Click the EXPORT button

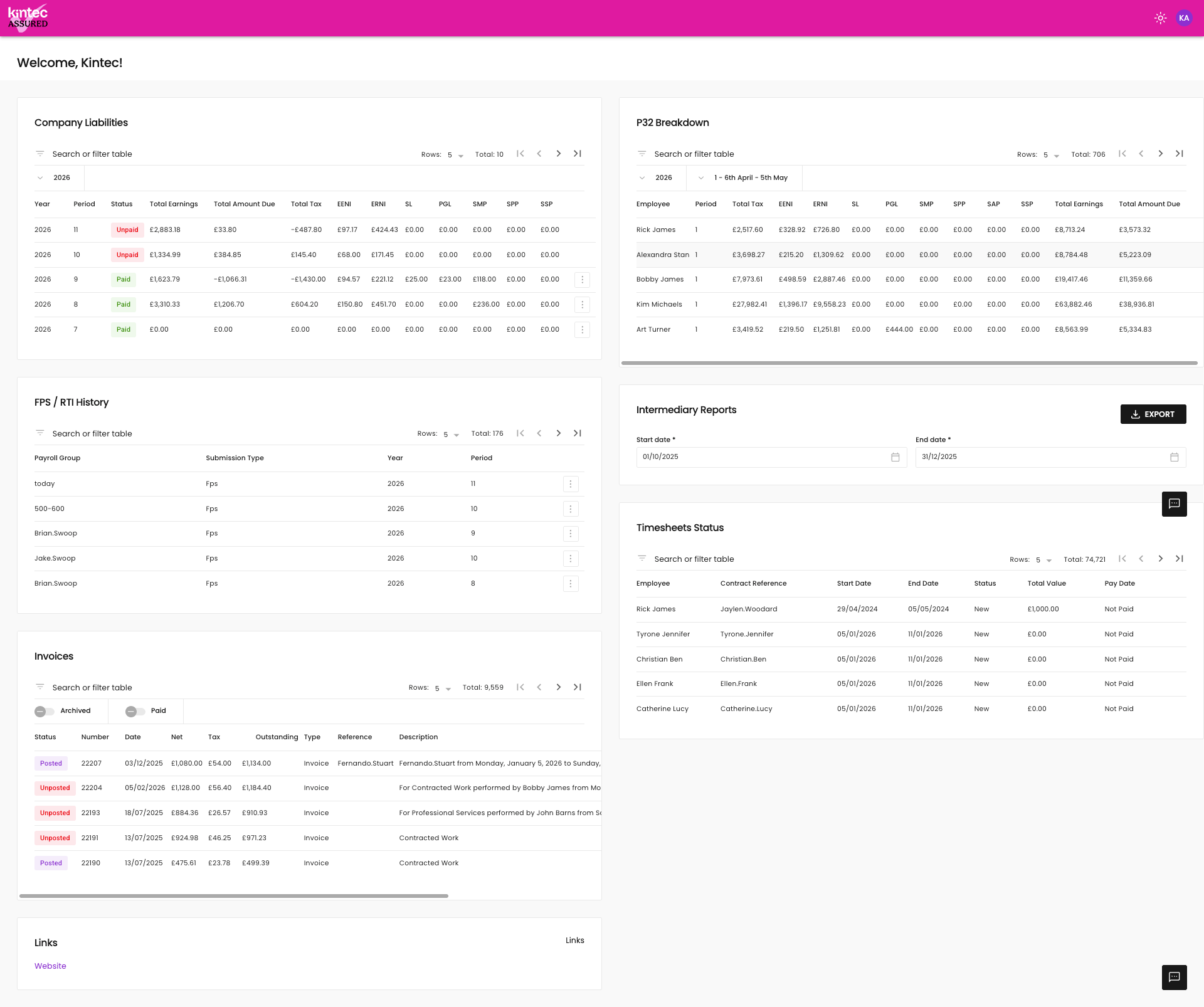tap(1153, 414)
